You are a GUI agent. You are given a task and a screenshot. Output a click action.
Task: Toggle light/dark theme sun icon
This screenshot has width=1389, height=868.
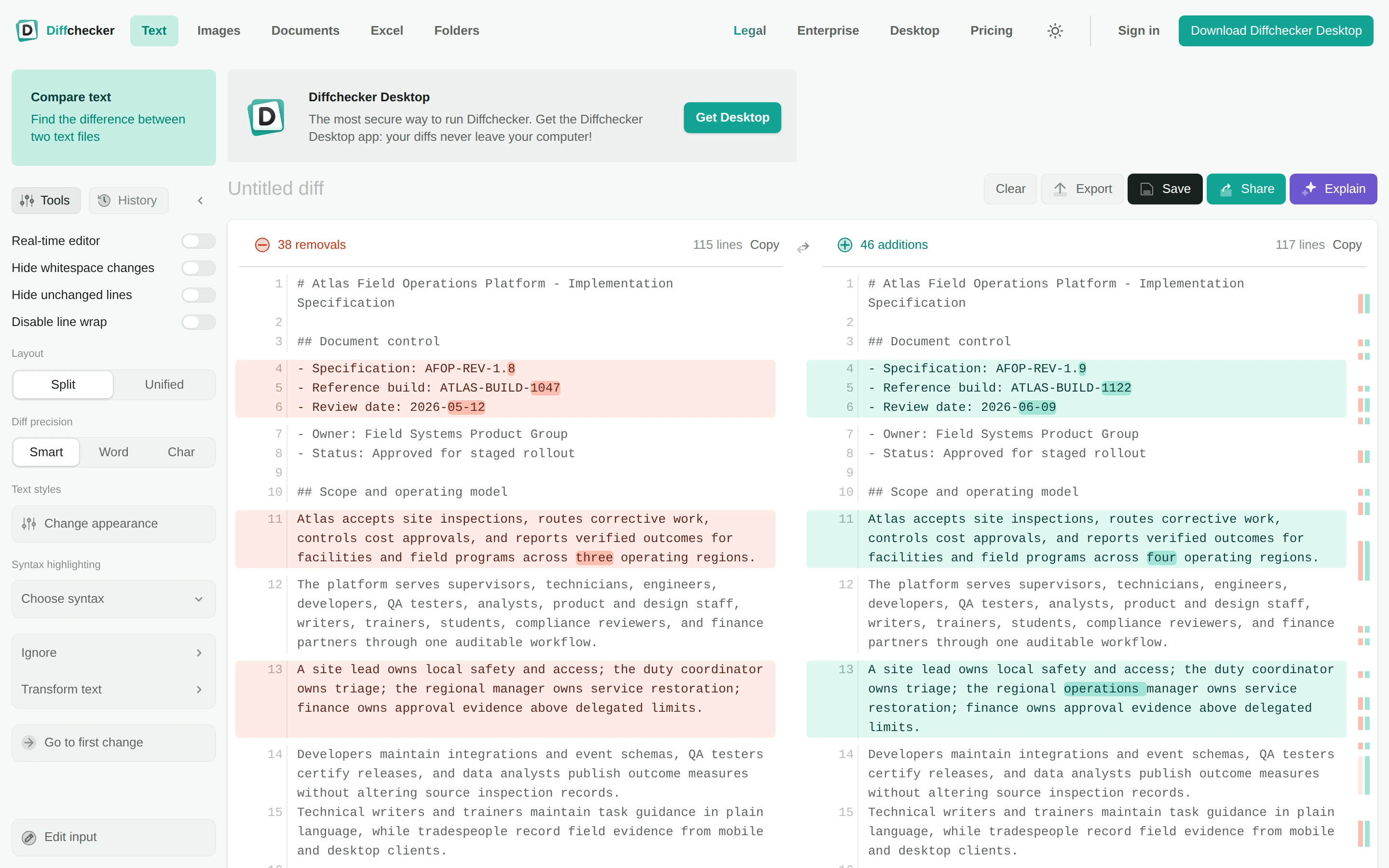1055,30
